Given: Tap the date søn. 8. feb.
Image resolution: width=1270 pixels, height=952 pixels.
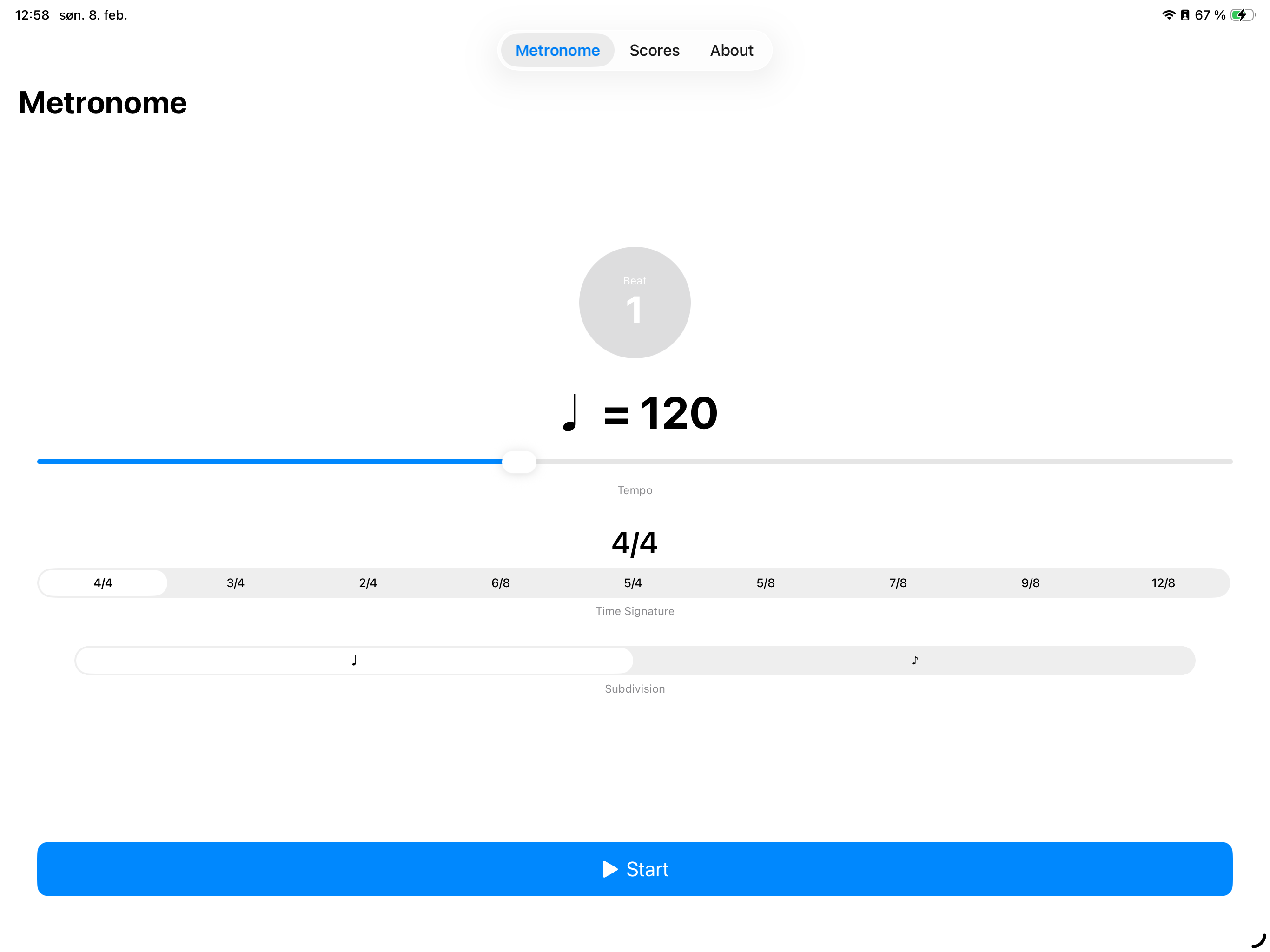Looking at the screenshot, I should click(93, 15).
